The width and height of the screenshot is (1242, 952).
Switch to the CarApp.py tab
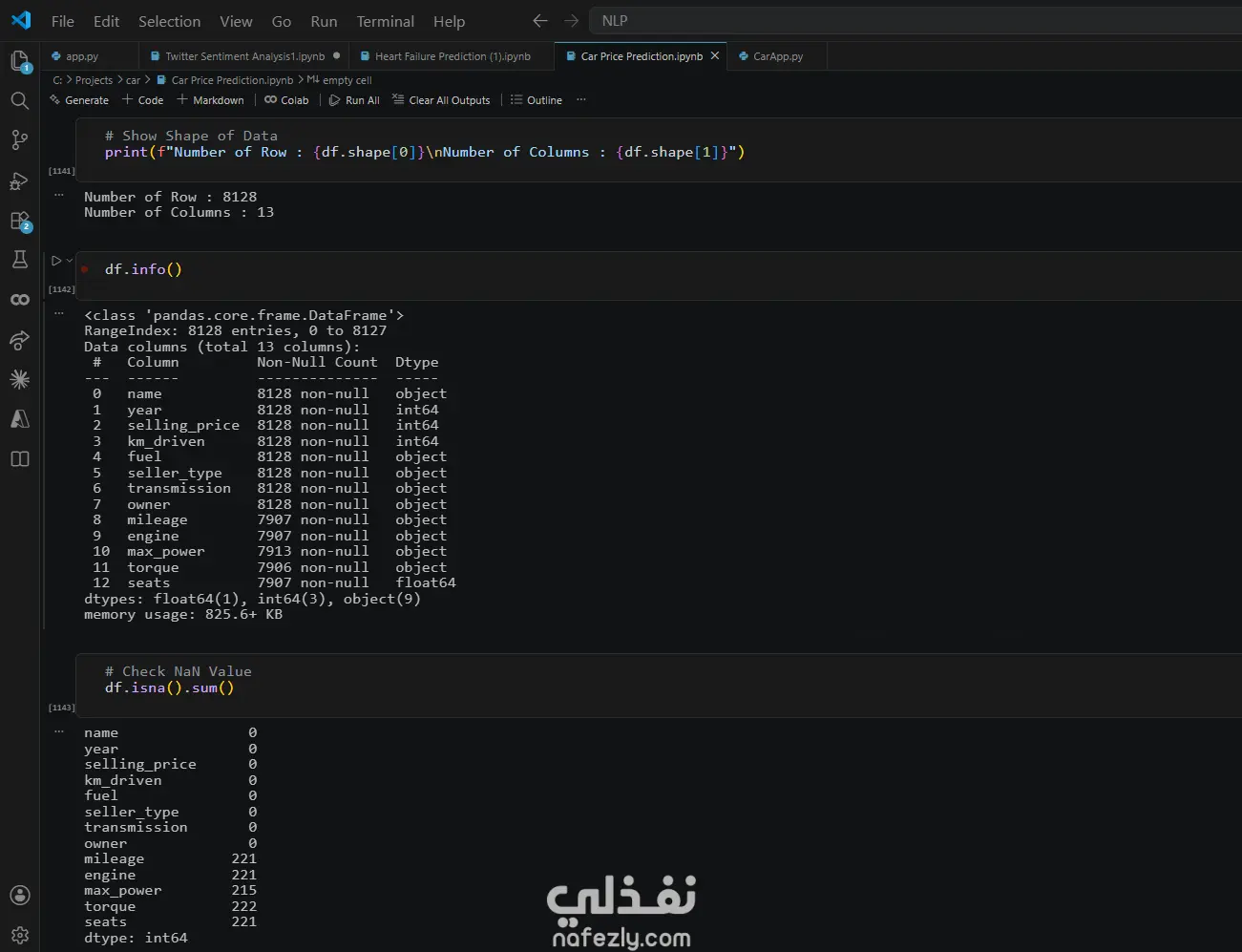coord(777,56)
